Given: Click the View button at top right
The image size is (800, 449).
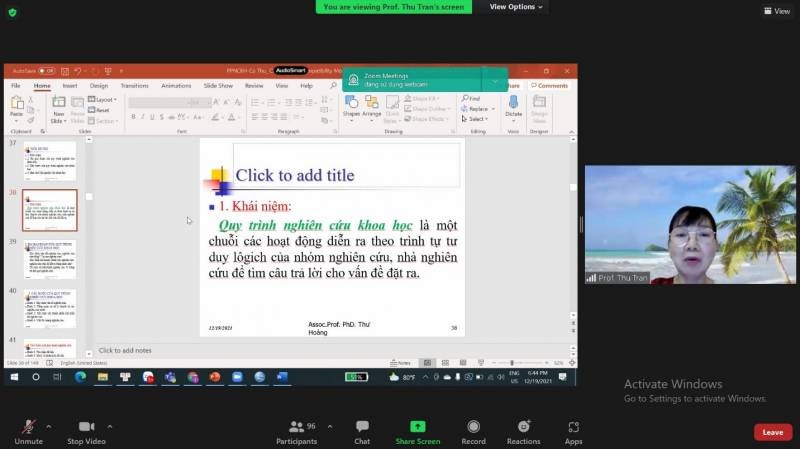Looking at the screenshot, I should click(x=776, y=11).
